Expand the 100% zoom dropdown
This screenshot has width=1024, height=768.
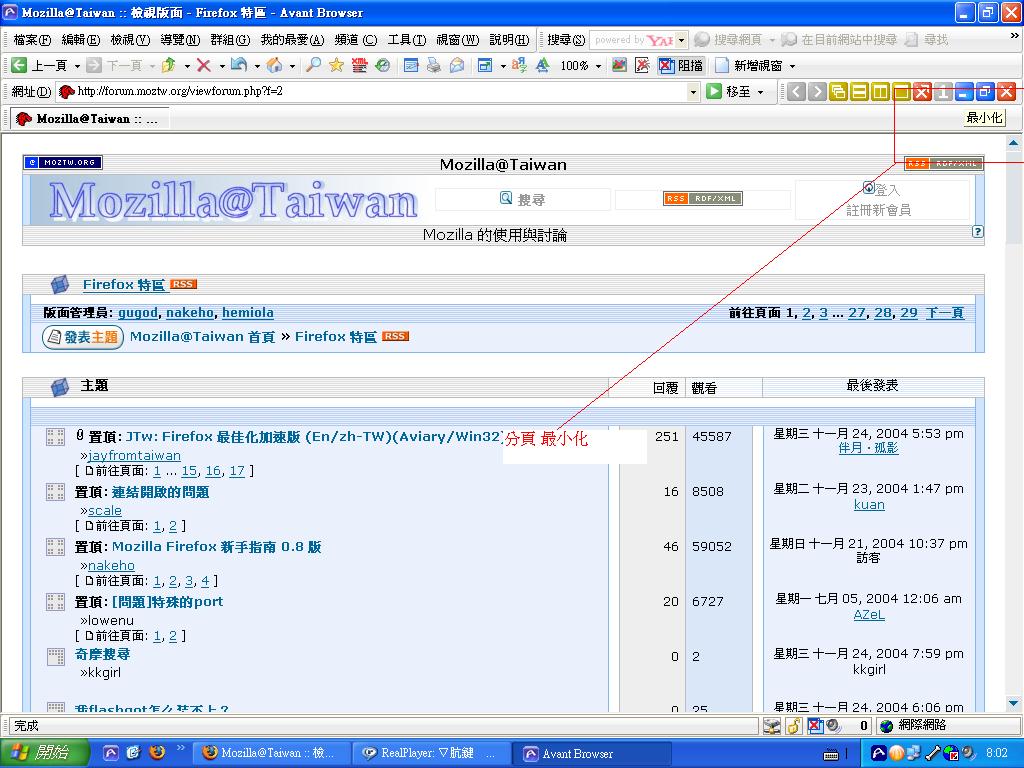click(598, 66)
